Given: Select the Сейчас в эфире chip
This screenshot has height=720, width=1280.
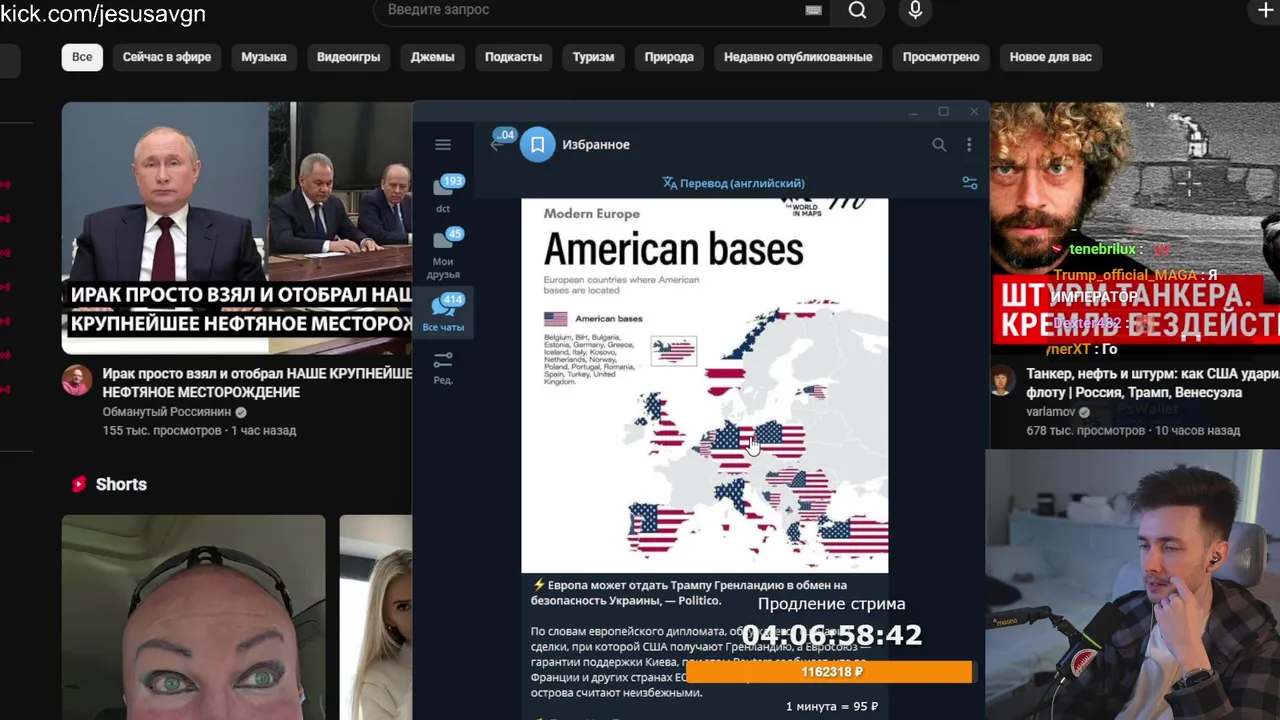Looking at the screenshot, I should point(167,57).
